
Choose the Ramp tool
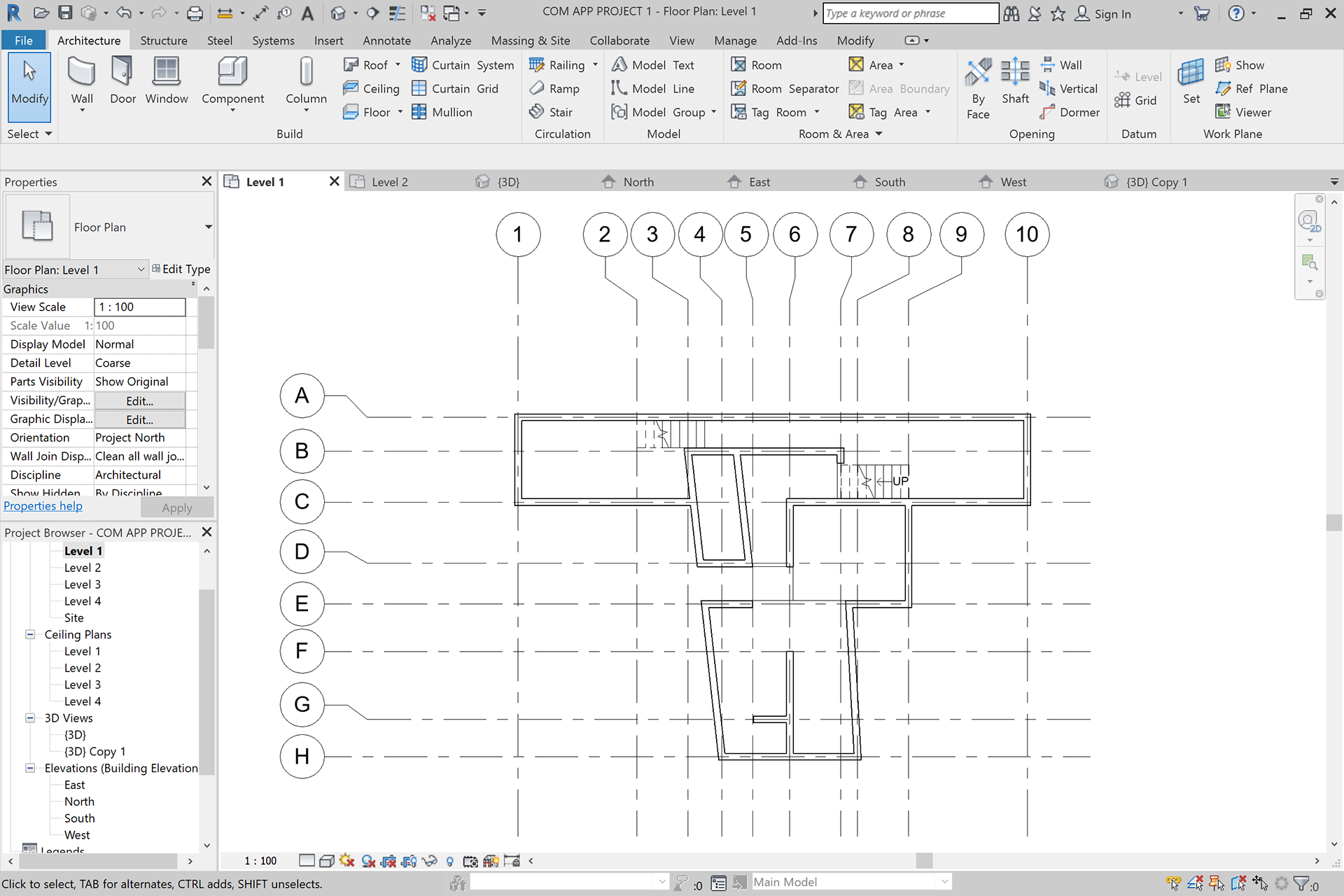coord(555,89)
